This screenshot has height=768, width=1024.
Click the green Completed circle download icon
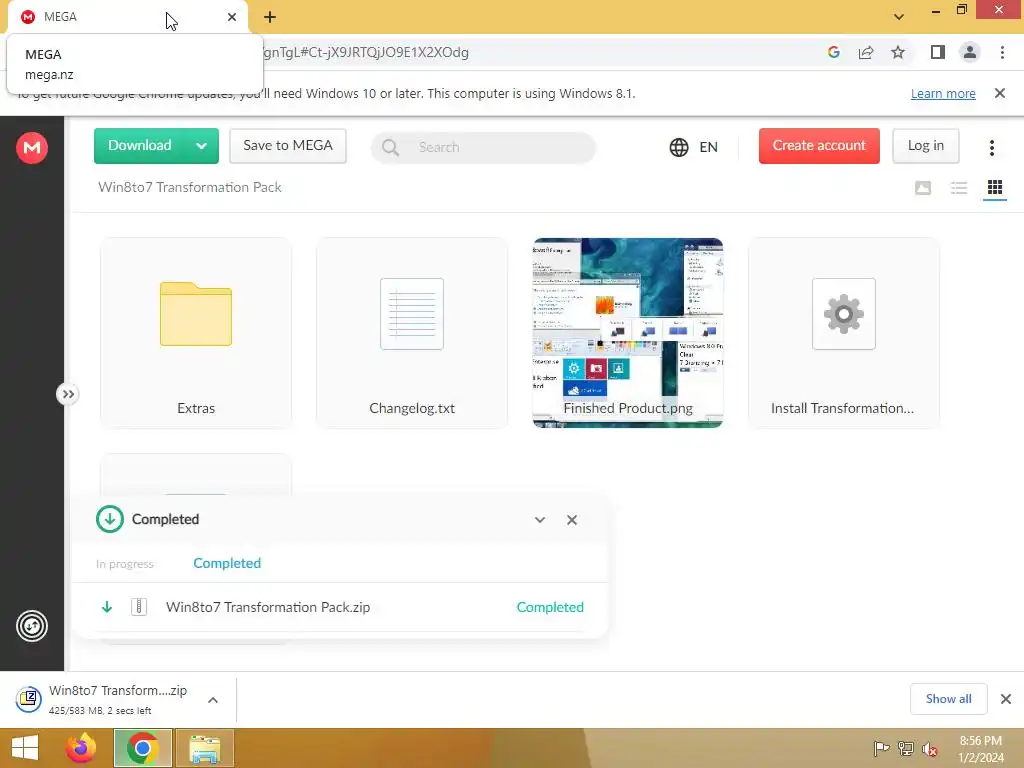(x=110, y=519)
